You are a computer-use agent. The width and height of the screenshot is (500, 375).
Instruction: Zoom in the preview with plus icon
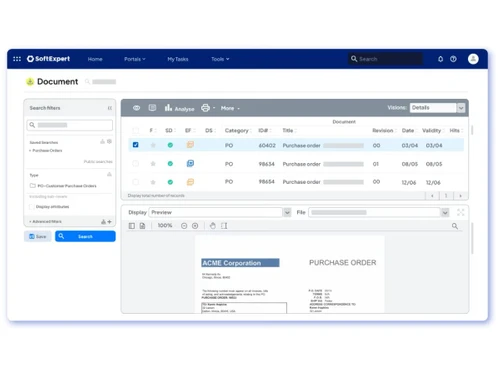tap(195, 226)
